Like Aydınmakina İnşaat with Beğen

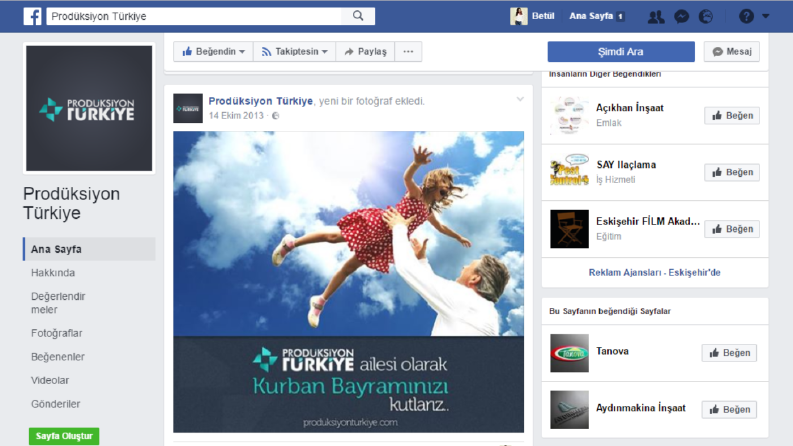[x=729, y=410]
